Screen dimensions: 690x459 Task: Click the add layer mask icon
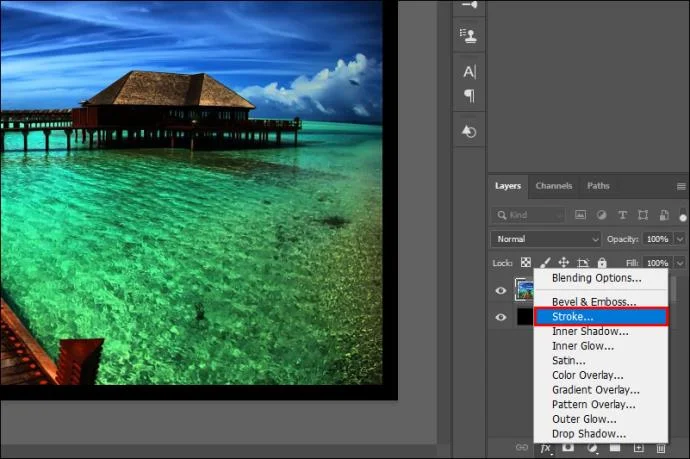click(568, 448)
